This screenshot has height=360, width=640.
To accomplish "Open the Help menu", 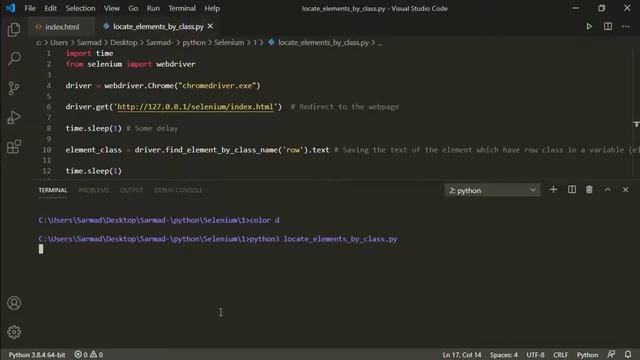I will [x=212, y=8].
